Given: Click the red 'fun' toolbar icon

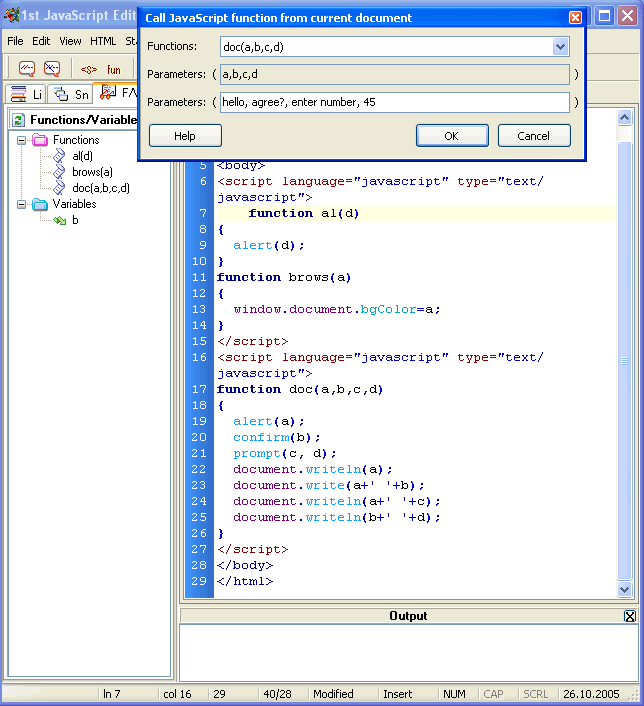Looking at the screenshot, I should point(114,70).
